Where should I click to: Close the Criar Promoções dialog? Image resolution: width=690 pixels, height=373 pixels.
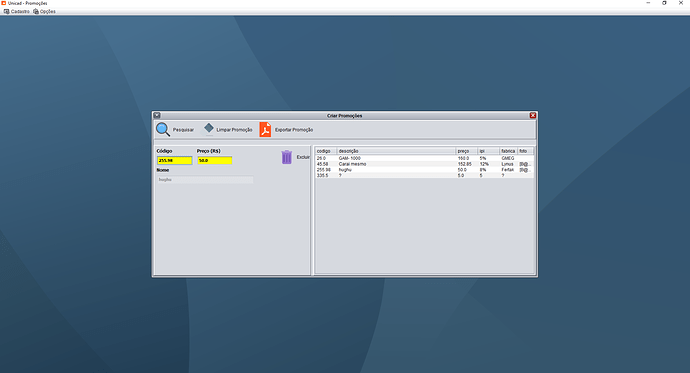point(532,115)
